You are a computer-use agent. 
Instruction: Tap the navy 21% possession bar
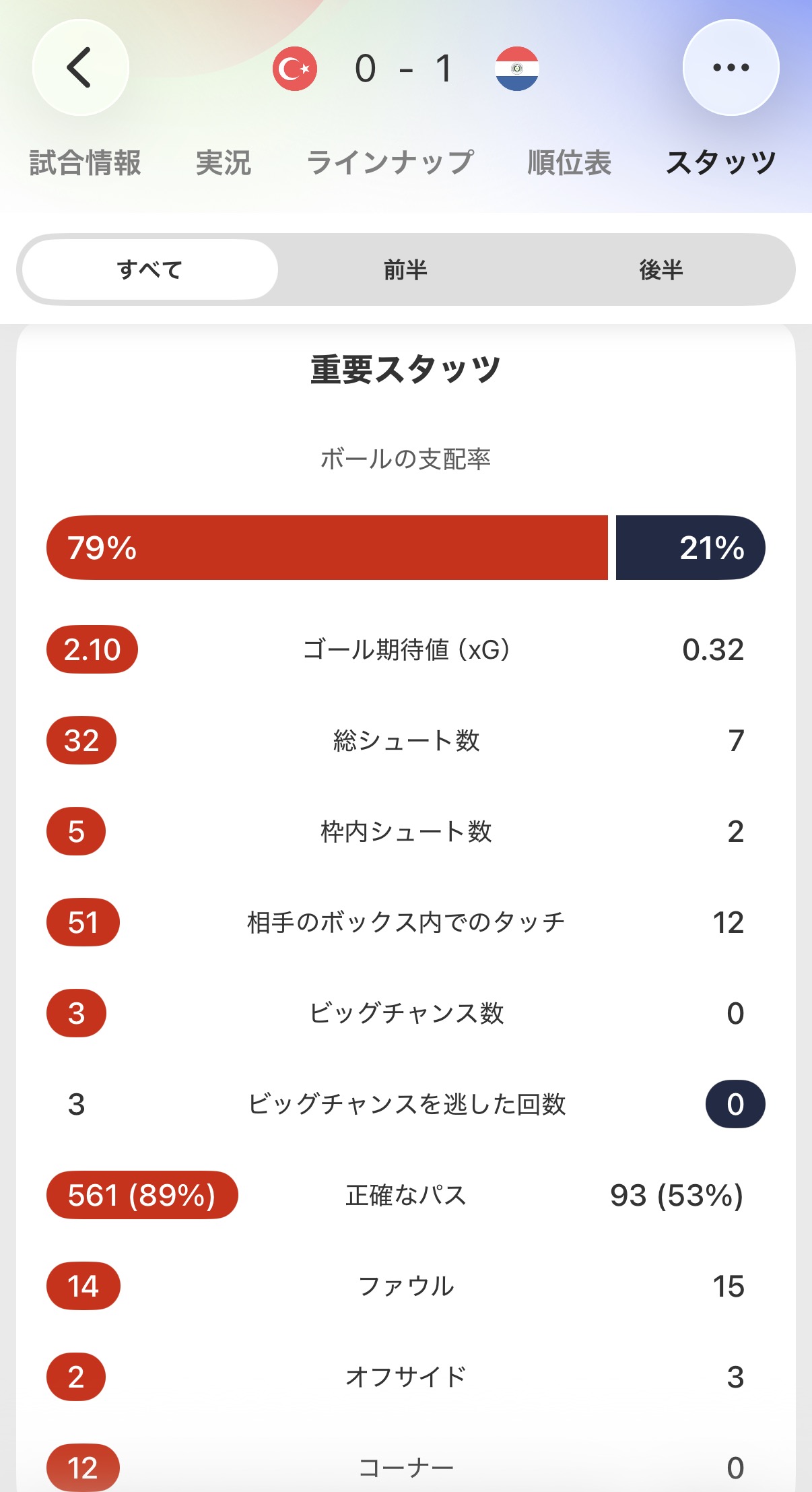[x=691, y=548]
